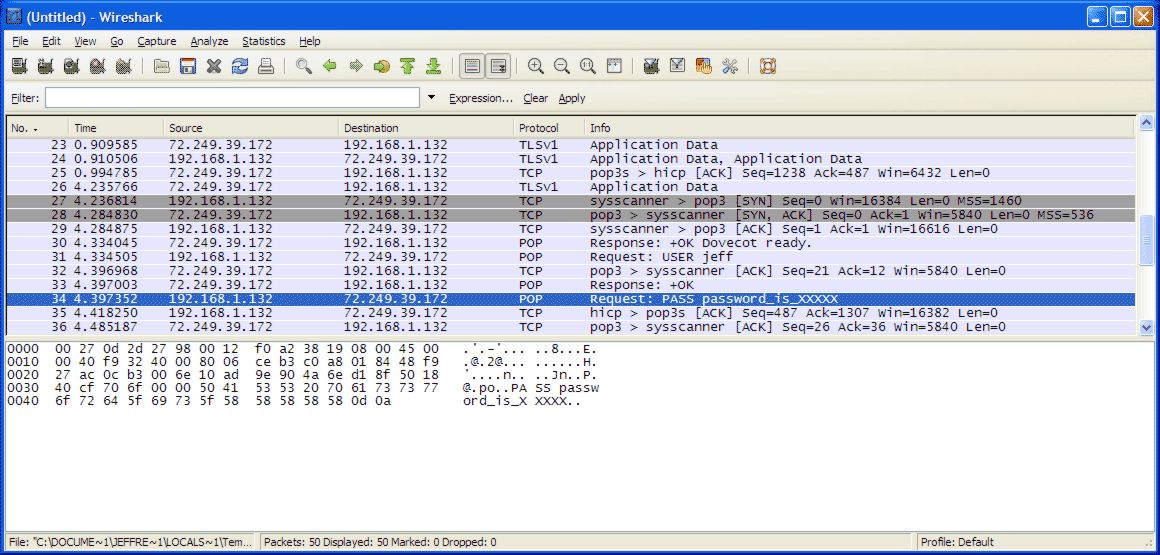Image resolution: width=1160 pixels, height=555 pixels.
Task: Click the packet list scrollbar down arrow
Action: [1147, 326]
